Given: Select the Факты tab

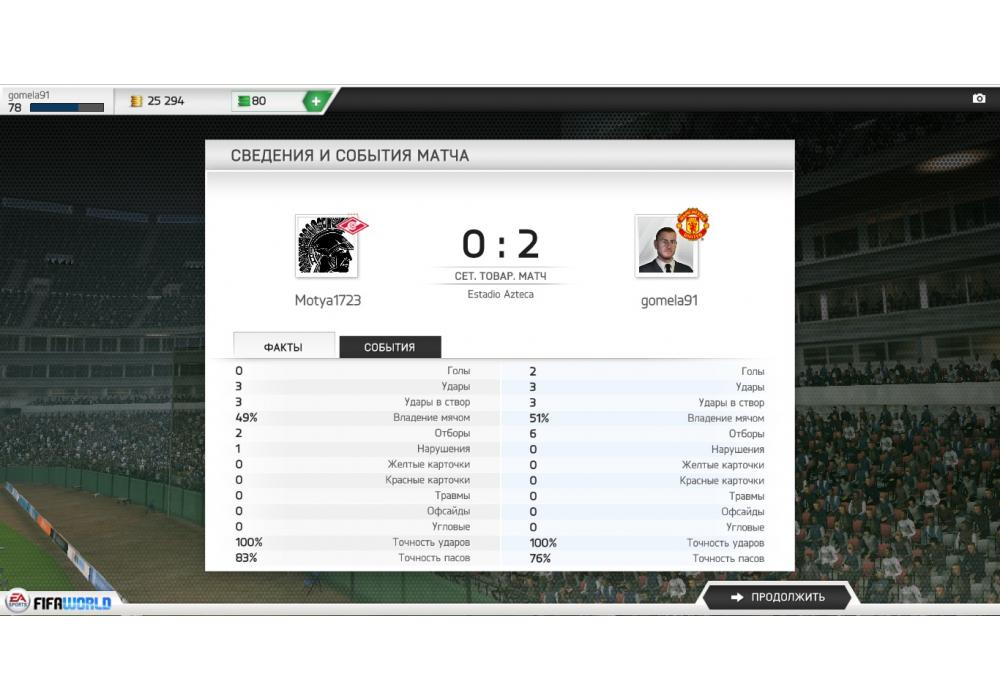Looking at the screenshot, I should [x=284, y=346].
